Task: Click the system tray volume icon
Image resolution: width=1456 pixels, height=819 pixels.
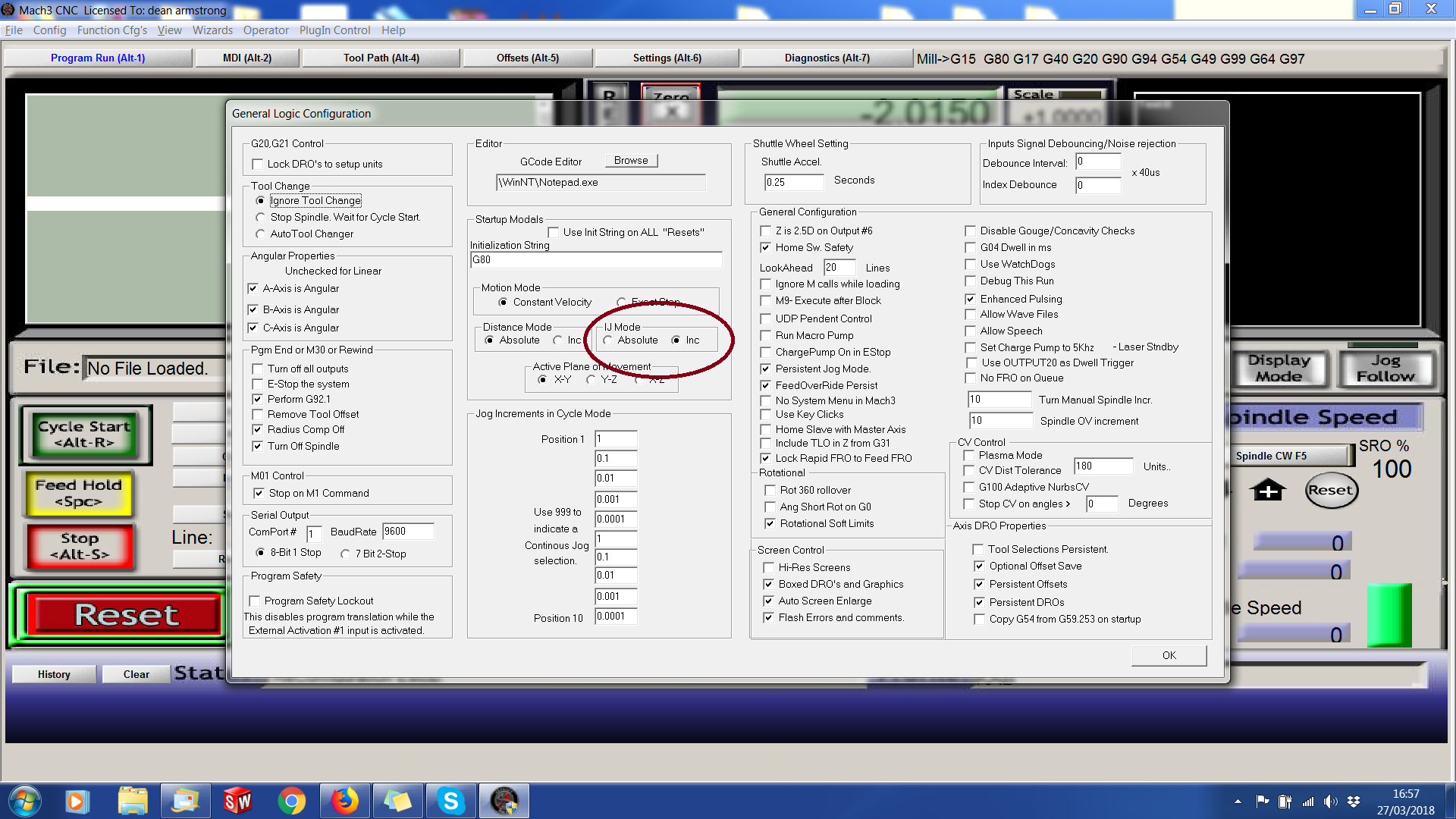Action: 1330,801
